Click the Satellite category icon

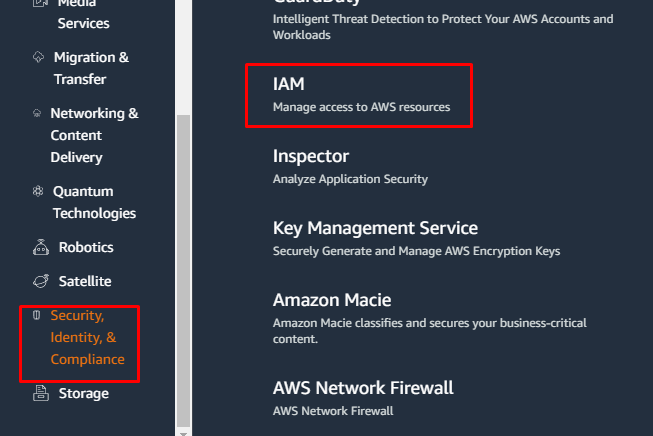(40, 282)
